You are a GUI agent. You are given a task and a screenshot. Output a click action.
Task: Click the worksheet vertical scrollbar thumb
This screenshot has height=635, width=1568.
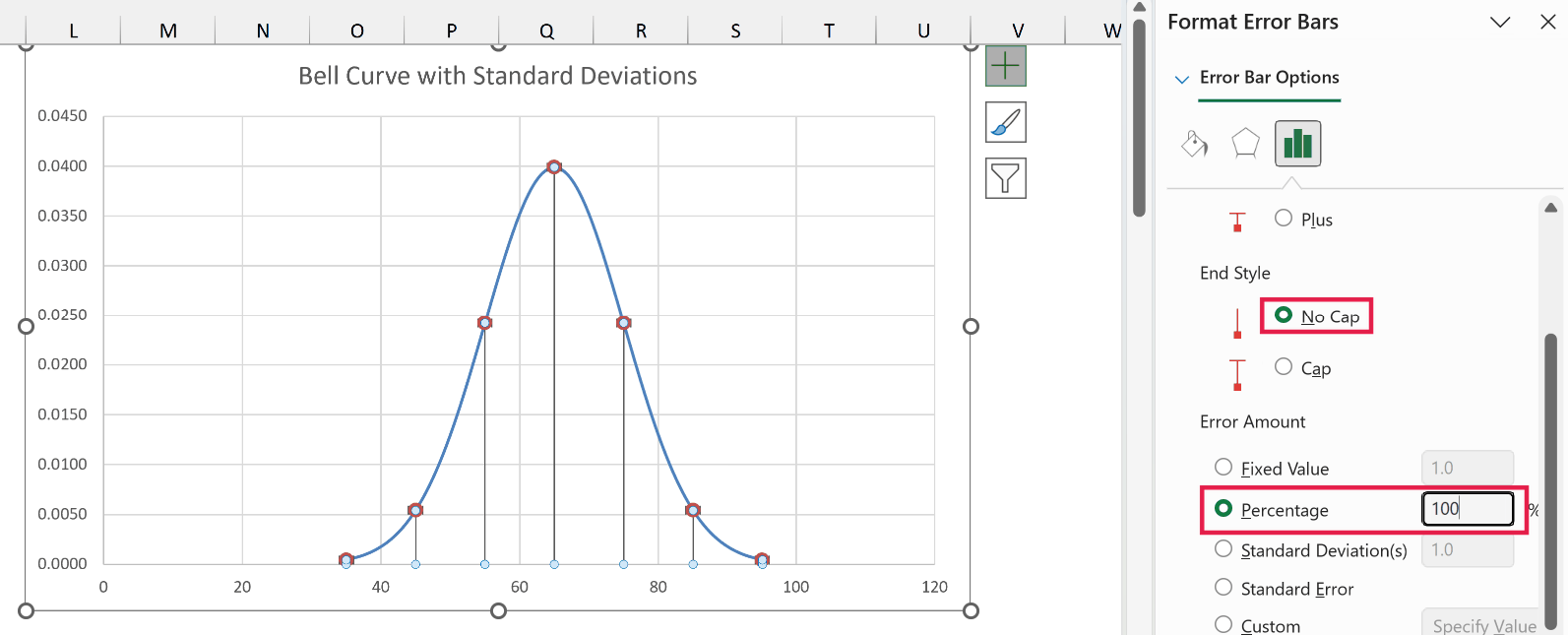[x=1139, y=116]
